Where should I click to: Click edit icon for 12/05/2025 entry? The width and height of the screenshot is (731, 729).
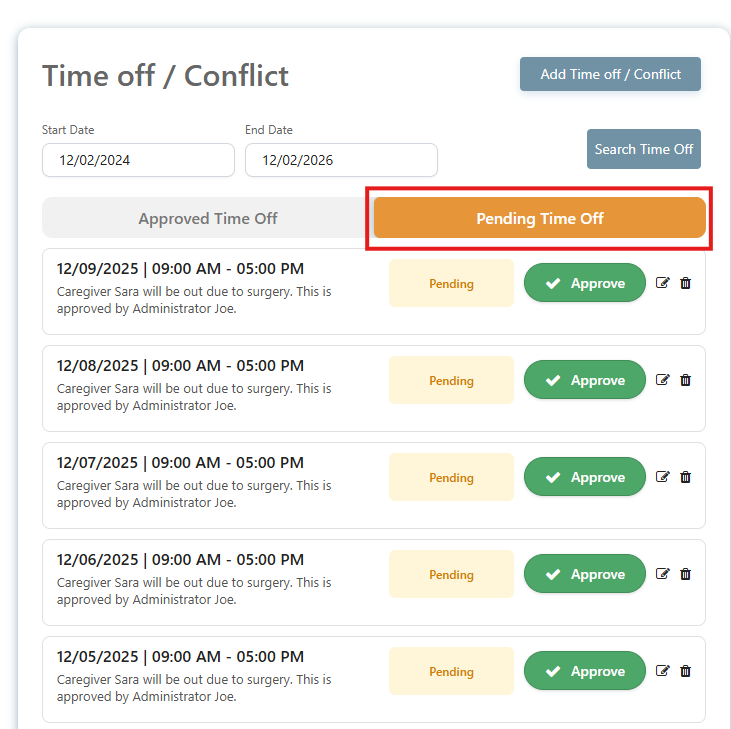pos(662,671)
